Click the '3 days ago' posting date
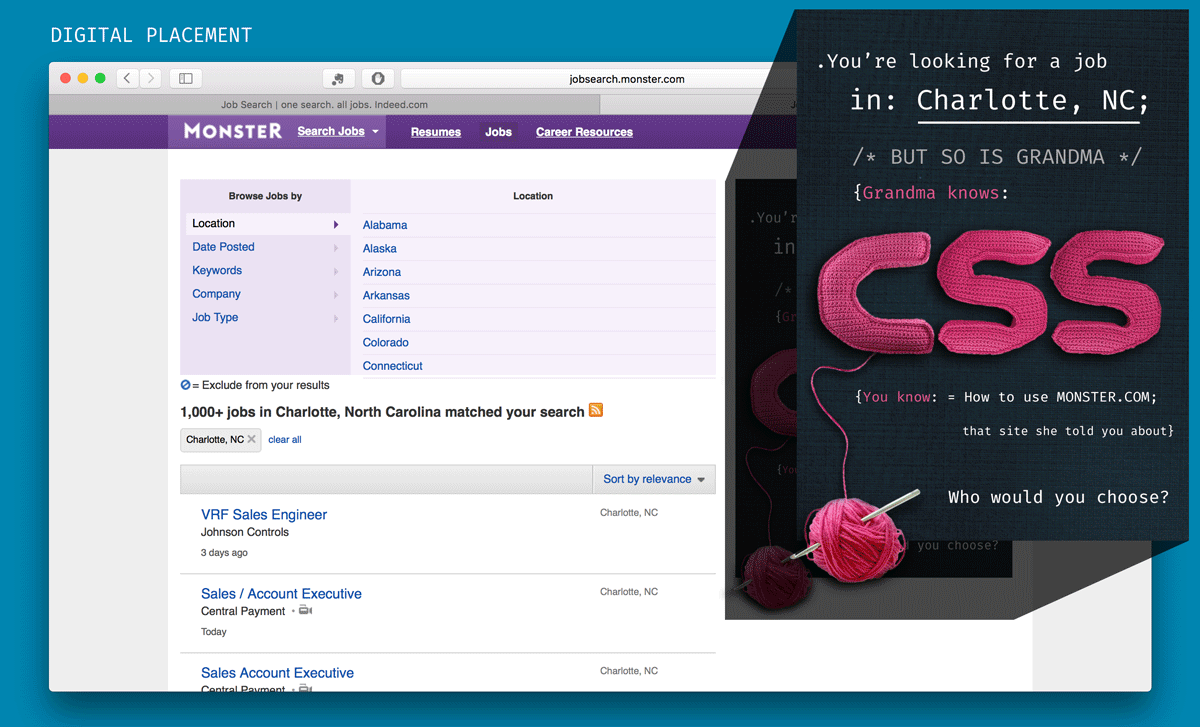The width and height of the screenshot is (1200, 727). click(224, 553)
